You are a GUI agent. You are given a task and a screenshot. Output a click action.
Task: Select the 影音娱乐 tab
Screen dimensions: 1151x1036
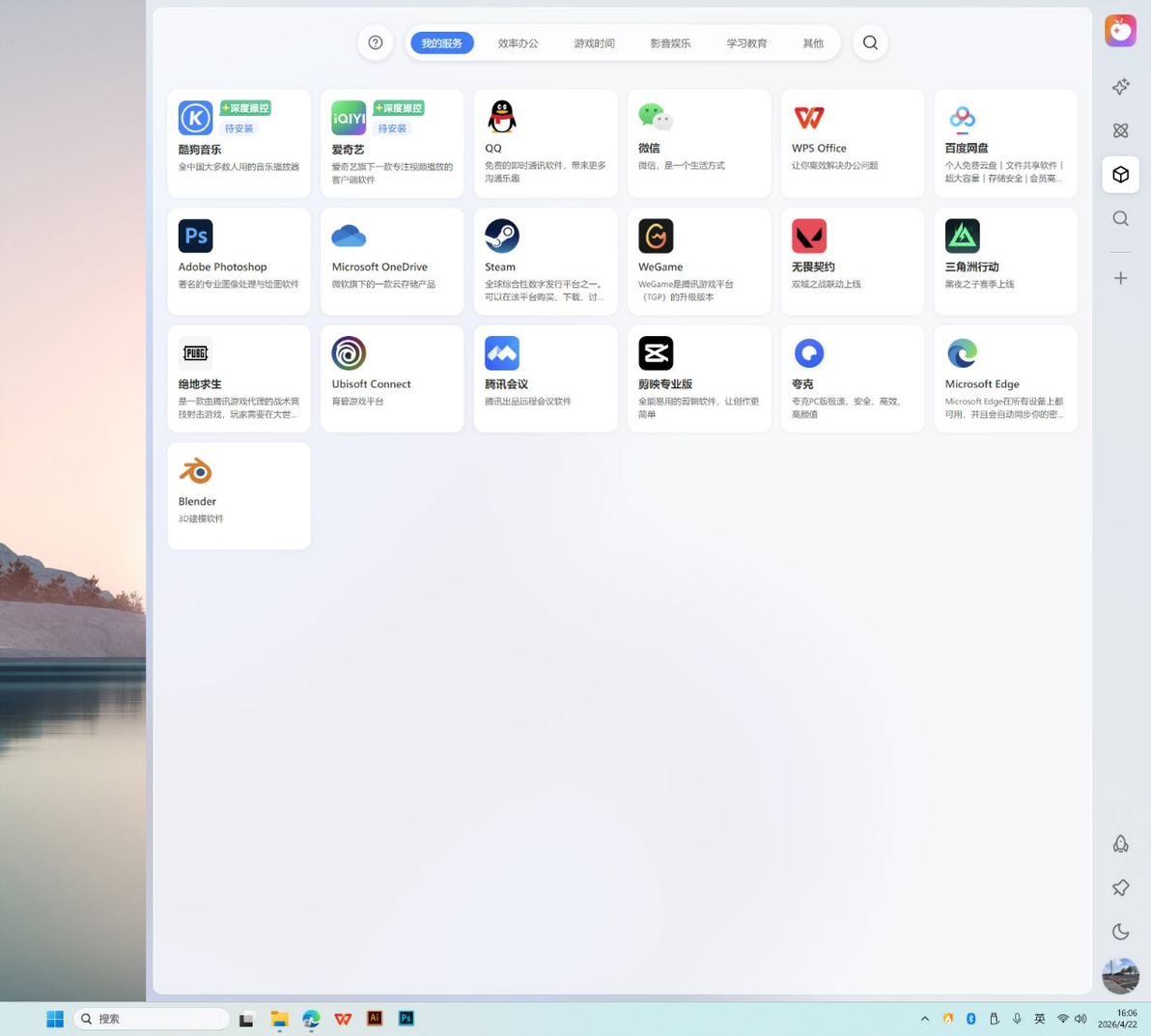click(x=671, y=43)
